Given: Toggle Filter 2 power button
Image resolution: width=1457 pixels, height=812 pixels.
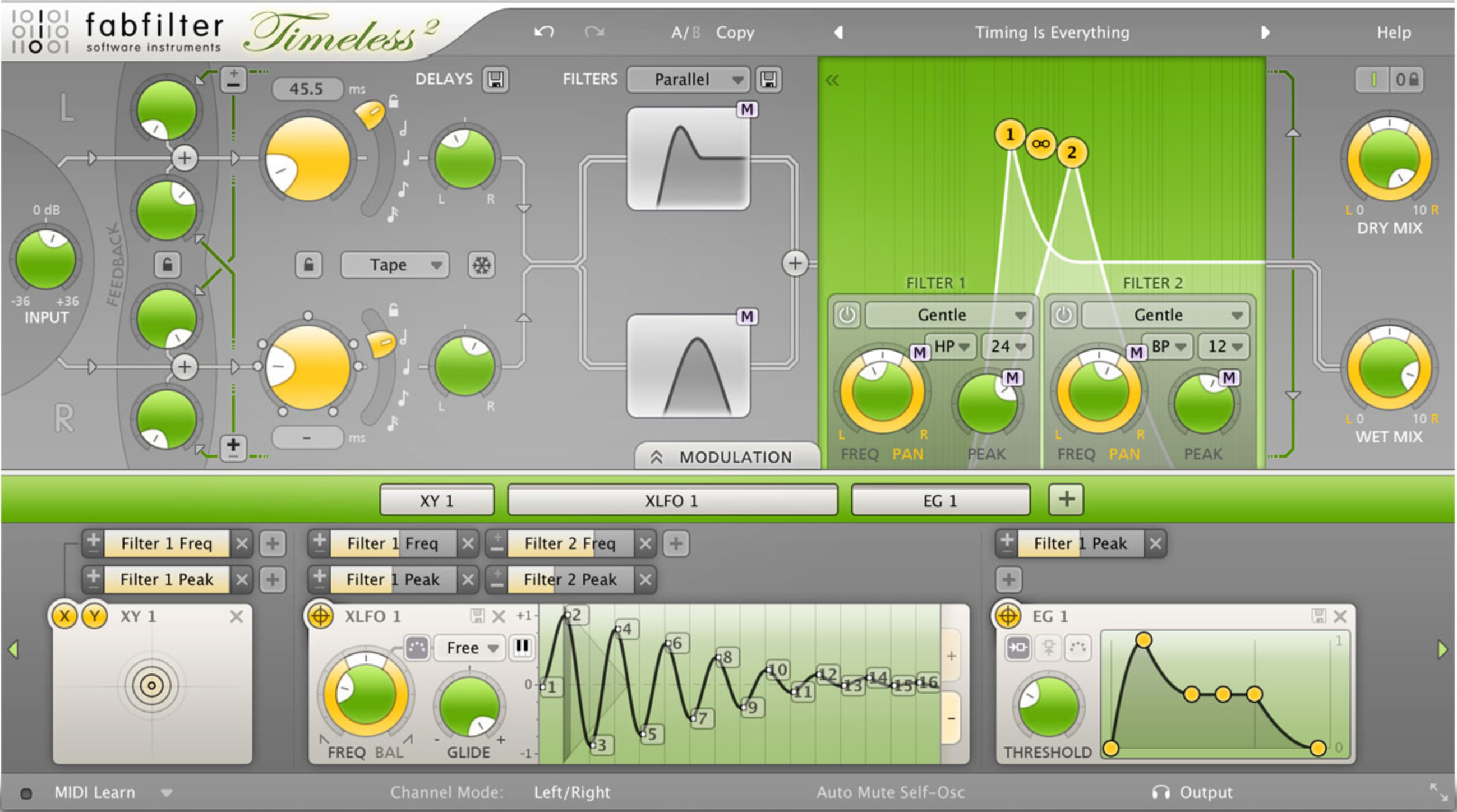Looking at the screenshot, I should [x=1063, y=315].
